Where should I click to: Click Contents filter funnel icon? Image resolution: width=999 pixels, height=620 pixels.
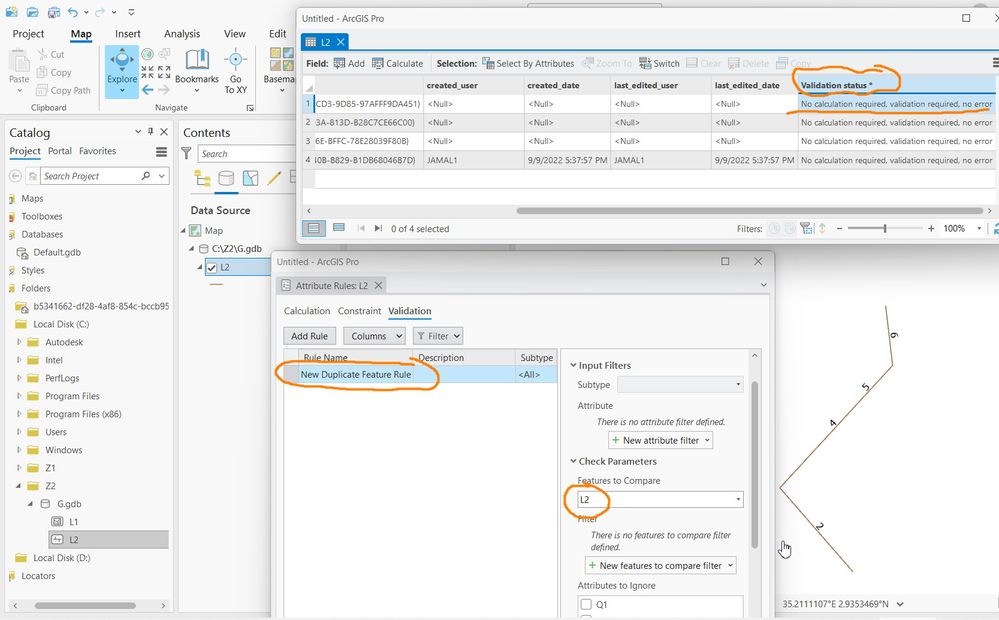pyautogui.click(x=186, y=153)
